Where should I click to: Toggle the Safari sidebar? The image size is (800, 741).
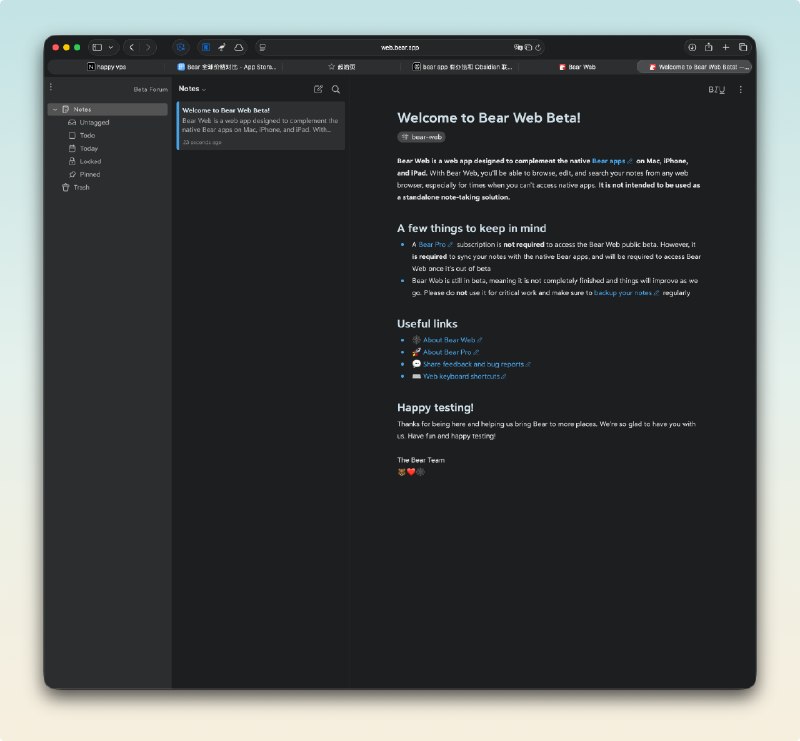[x=97, y=47]
